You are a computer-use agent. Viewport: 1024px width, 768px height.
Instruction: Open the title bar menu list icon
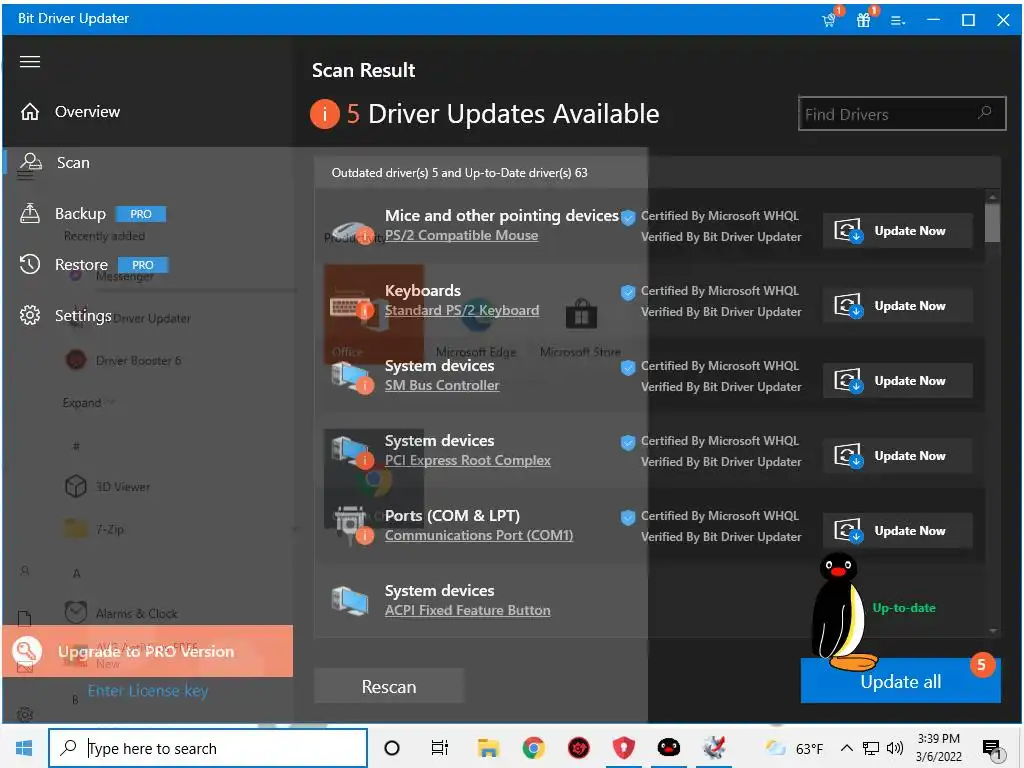pos(898,20)
